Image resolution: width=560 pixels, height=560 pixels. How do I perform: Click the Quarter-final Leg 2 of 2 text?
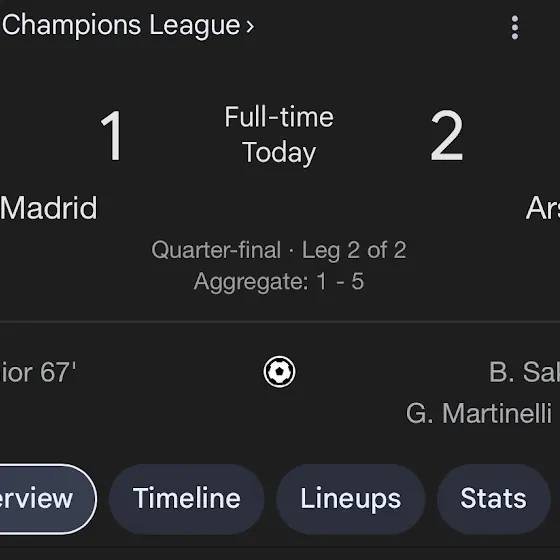(x=279, y=250)
